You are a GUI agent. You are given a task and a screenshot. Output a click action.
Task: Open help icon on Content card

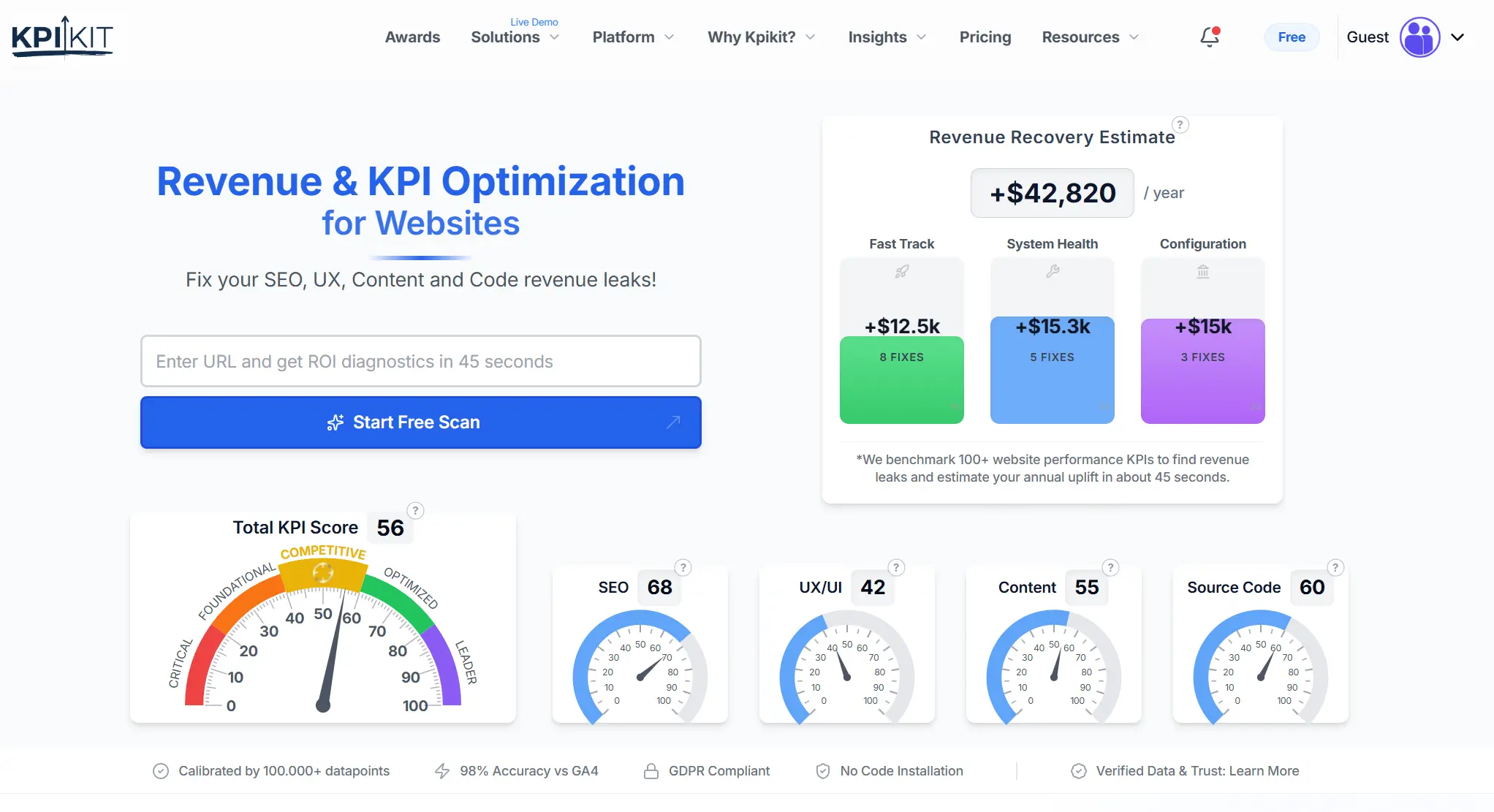click(1110, 568)
